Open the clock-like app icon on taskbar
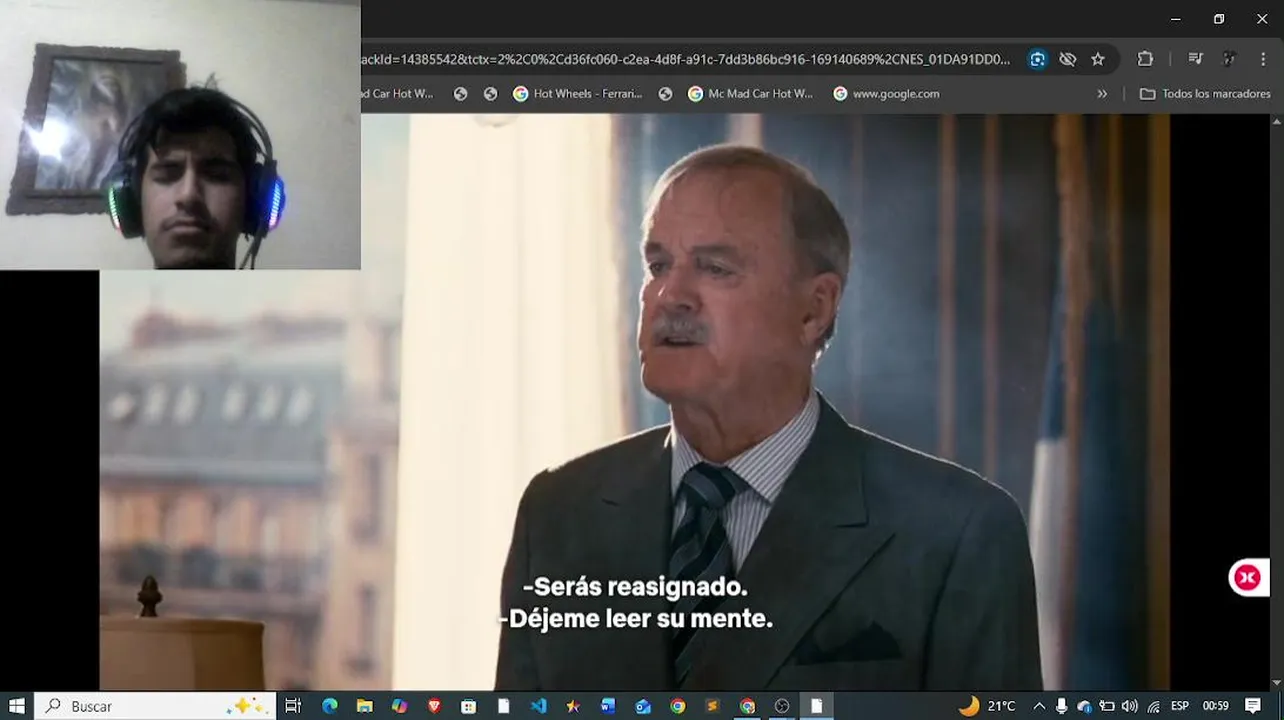Image resolution: width=1284 pixels, height=720 pixels. click(x=782, y=706)
